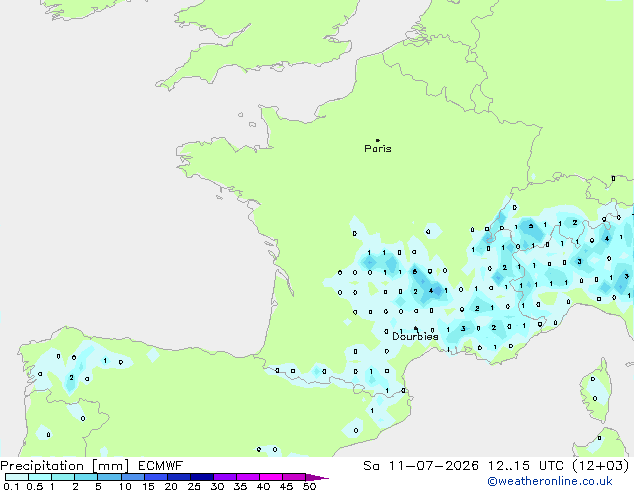Screen dimensions: 634x490
Task: Click the ECMWF model name
Action: [160, 466]
